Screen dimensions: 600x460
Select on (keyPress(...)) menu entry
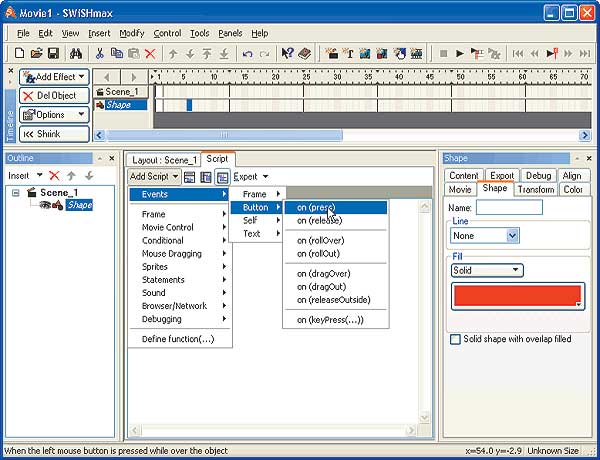pyautogui.click(x=335, y=320)
